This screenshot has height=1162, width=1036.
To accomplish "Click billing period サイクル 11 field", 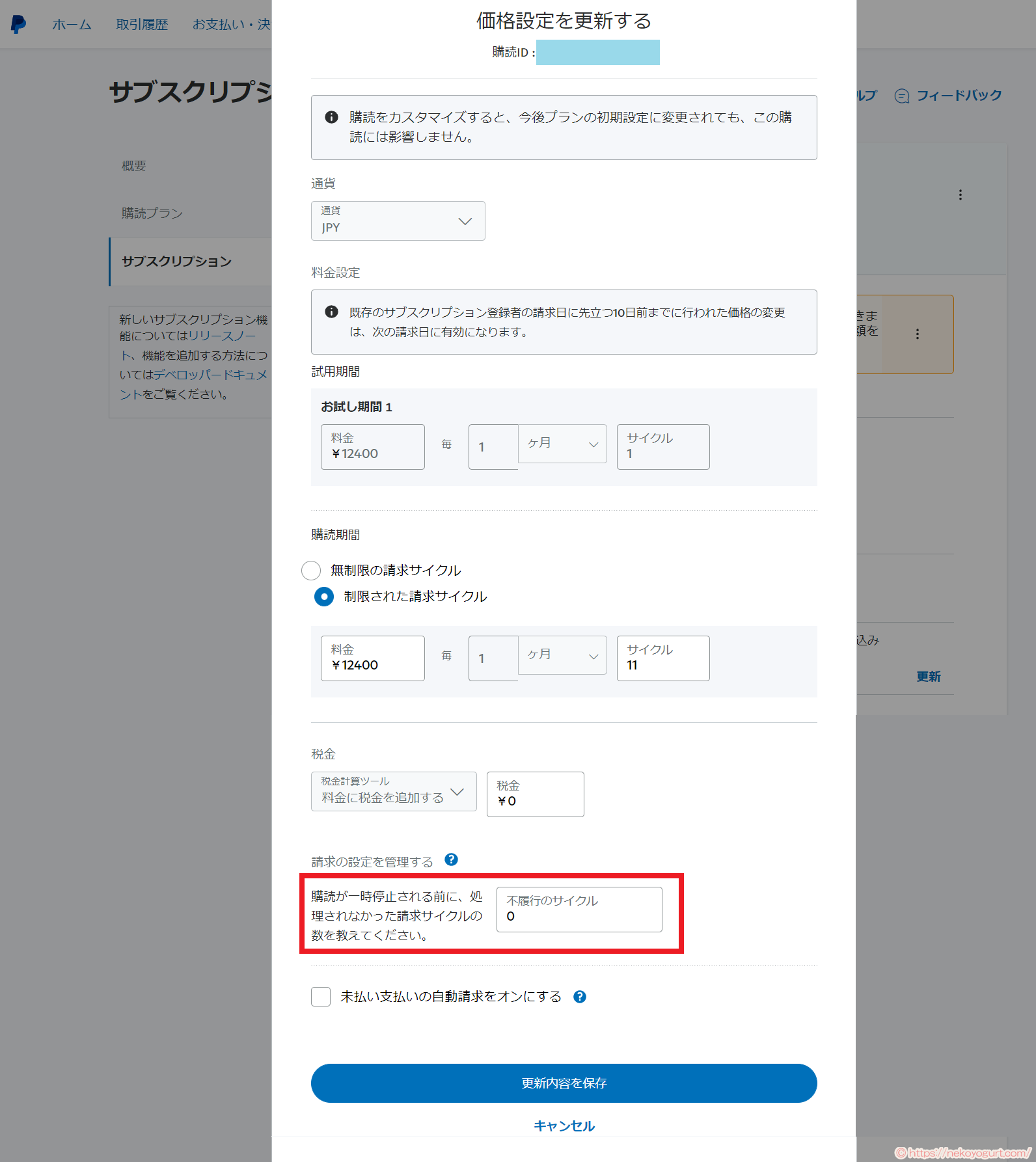I will point(663,658).
